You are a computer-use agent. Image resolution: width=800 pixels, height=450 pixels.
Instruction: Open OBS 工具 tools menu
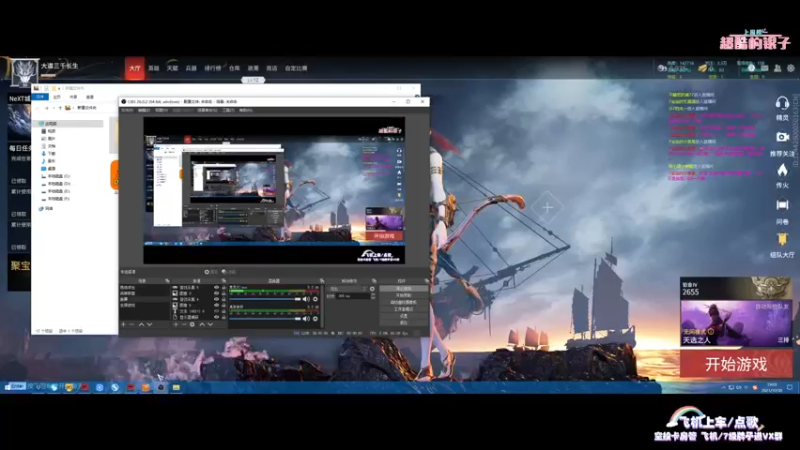point(229,110)
